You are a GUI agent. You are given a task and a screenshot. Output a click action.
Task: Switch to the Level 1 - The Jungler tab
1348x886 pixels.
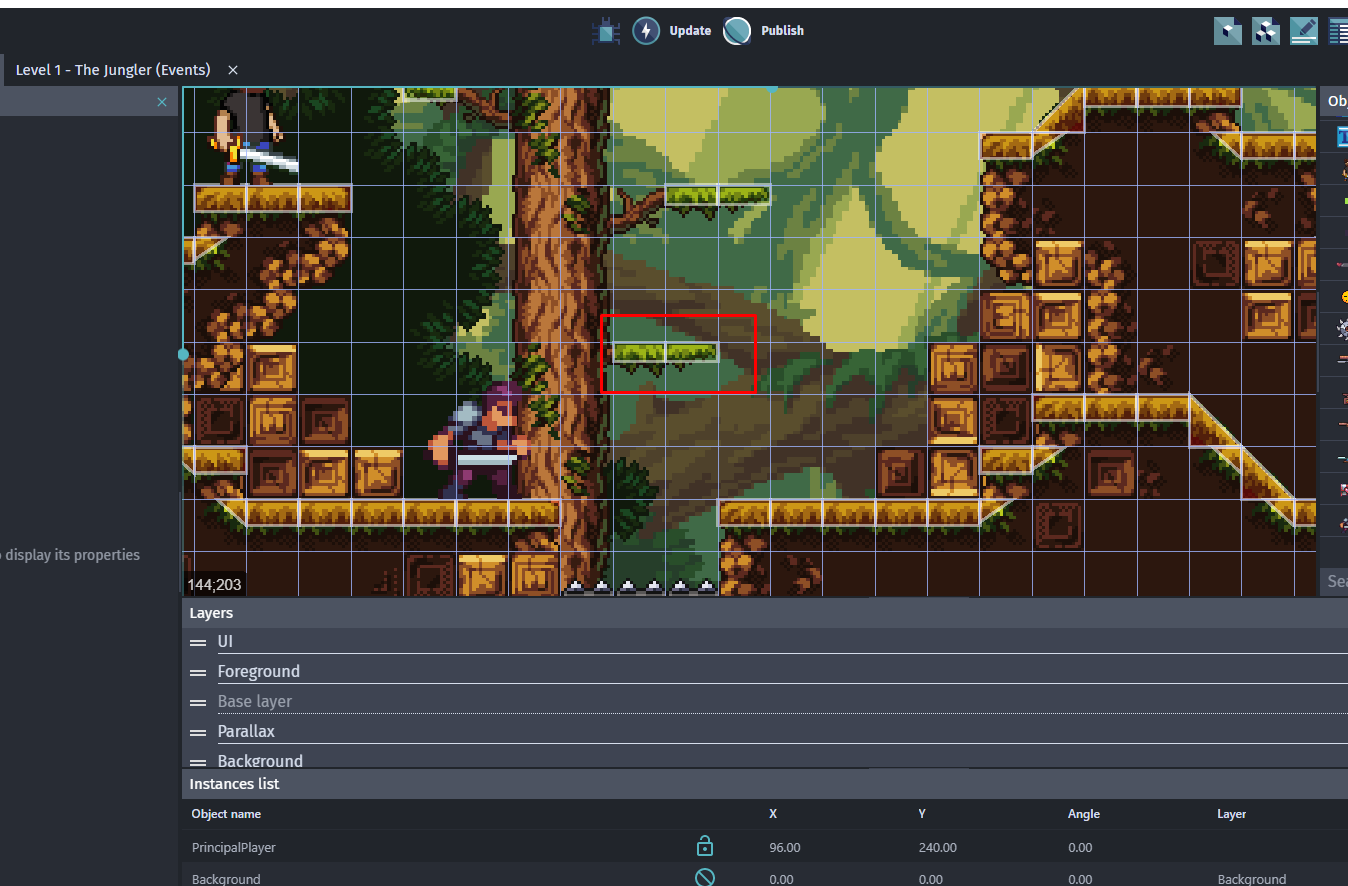coord(112,70)
